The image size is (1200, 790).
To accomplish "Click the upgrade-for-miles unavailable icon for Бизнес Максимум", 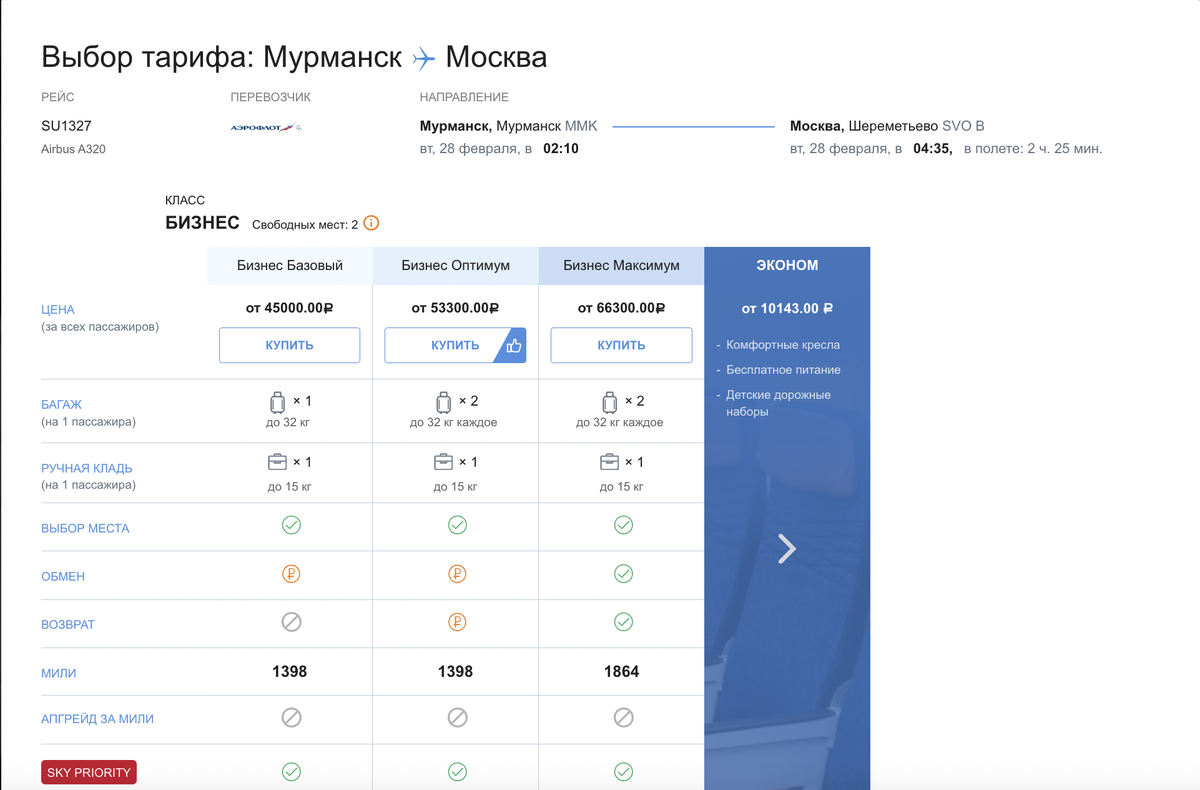I will pyautogui.click(x=623, y=717).
